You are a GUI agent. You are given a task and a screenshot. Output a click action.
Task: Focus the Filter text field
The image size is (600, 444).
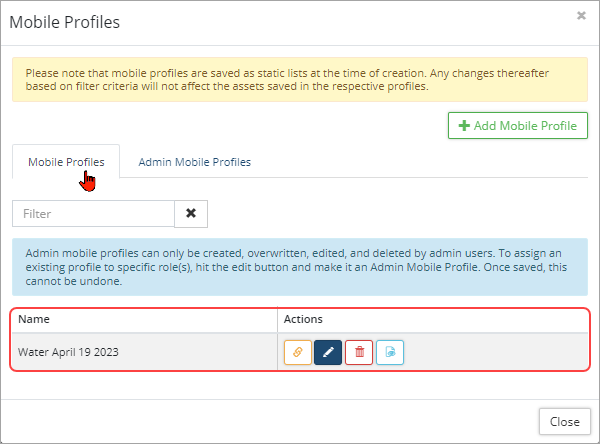pos(93,213)
